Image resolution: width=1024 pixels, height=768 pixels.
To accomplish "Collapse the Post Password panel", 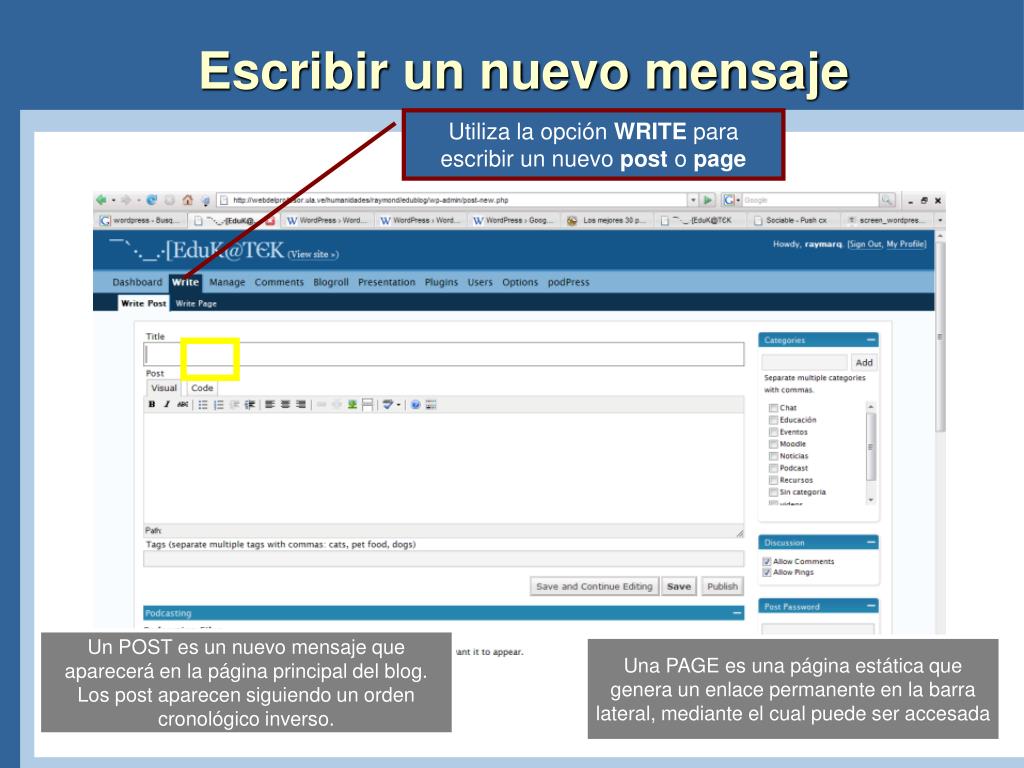I will point(871,607).
